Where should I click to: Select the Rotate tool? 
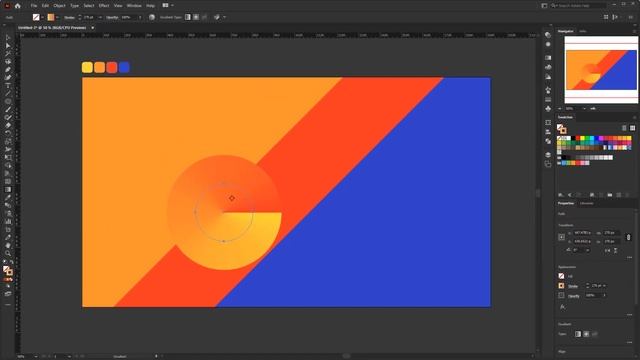(8, 133)
